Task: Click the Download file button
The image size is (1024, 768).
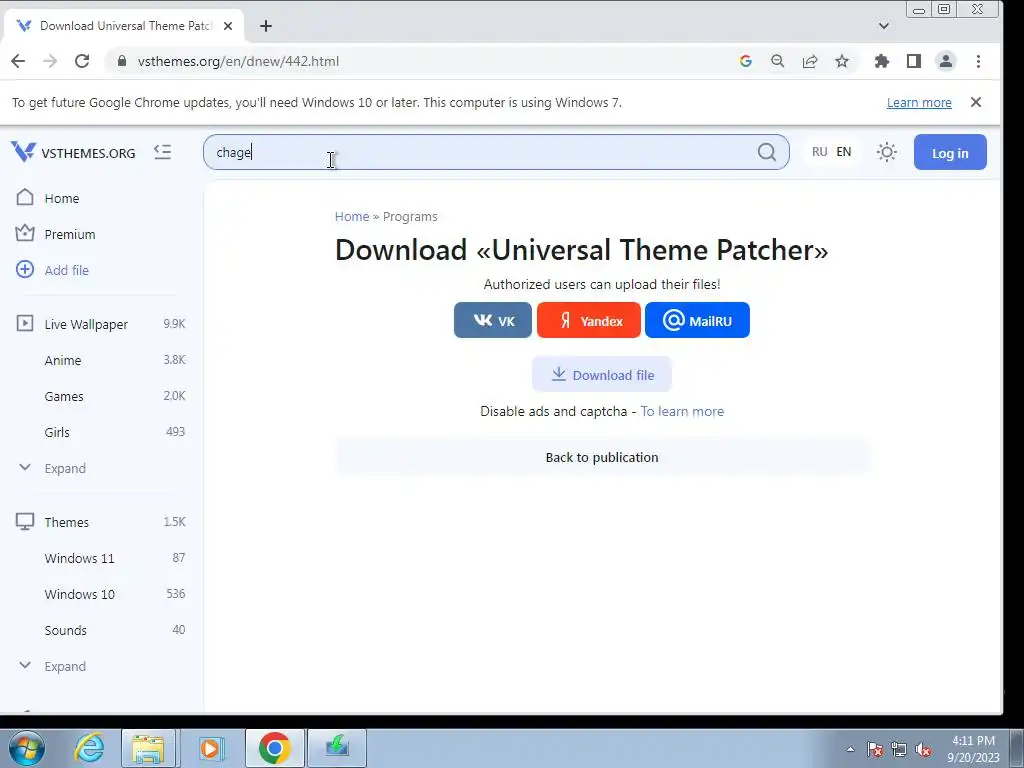Action: pyautogui.click(x=601, y=374)
